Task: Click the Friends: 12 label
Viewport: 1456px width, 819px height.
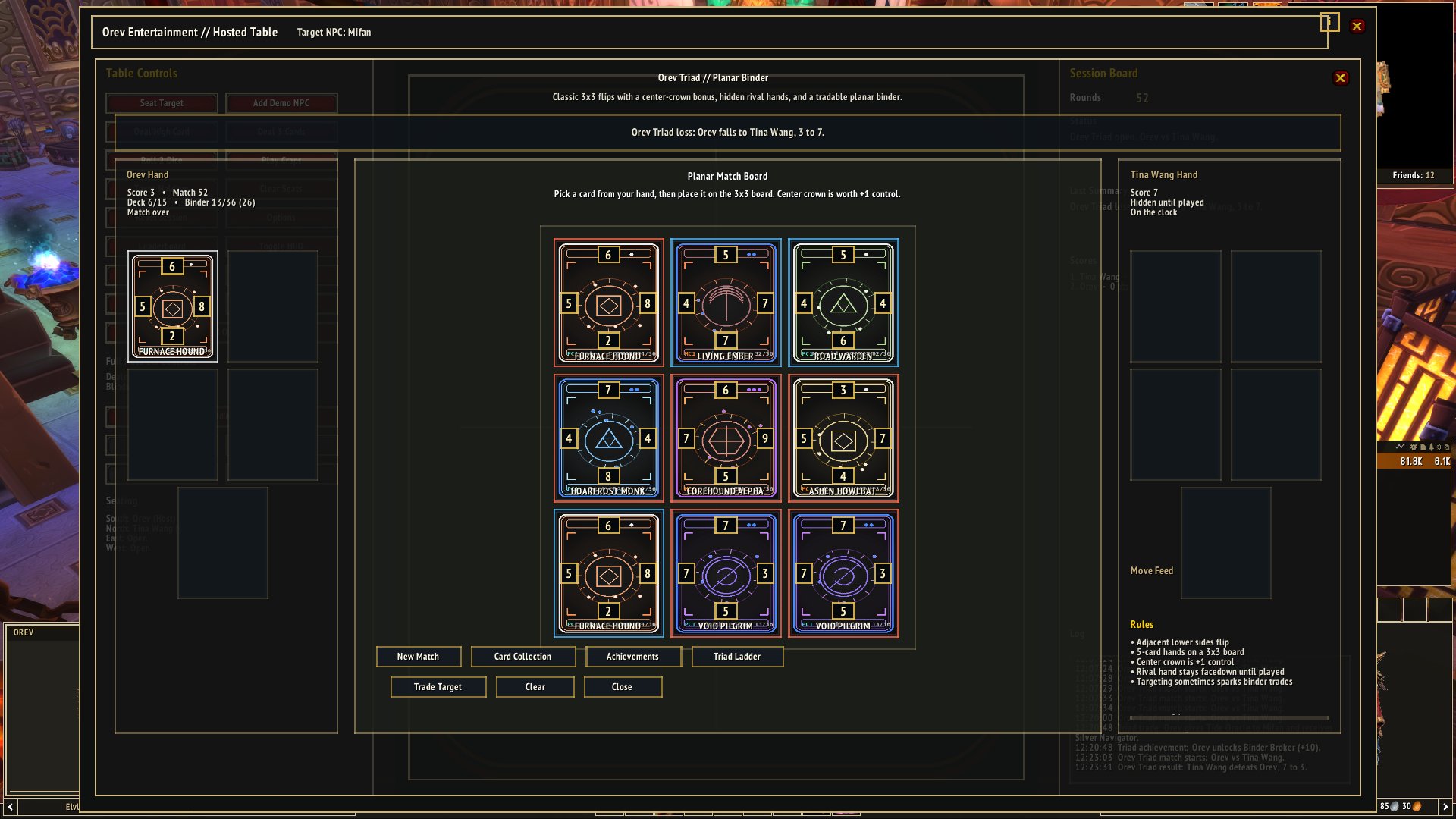Action: tap(1413, 175)
